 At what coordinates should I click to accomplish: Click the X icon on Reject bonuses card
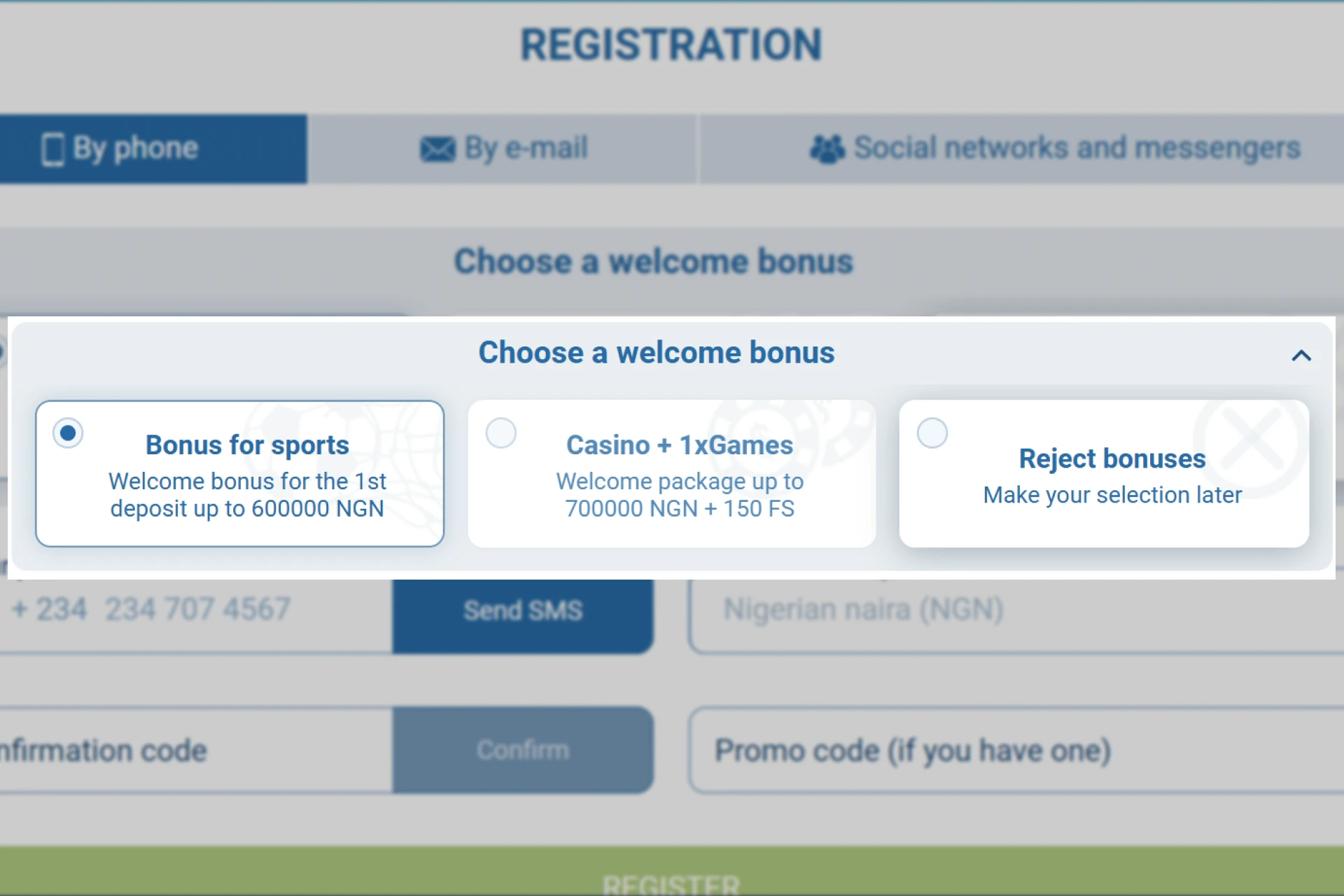pyautogui.click(x=1254, y=440)
